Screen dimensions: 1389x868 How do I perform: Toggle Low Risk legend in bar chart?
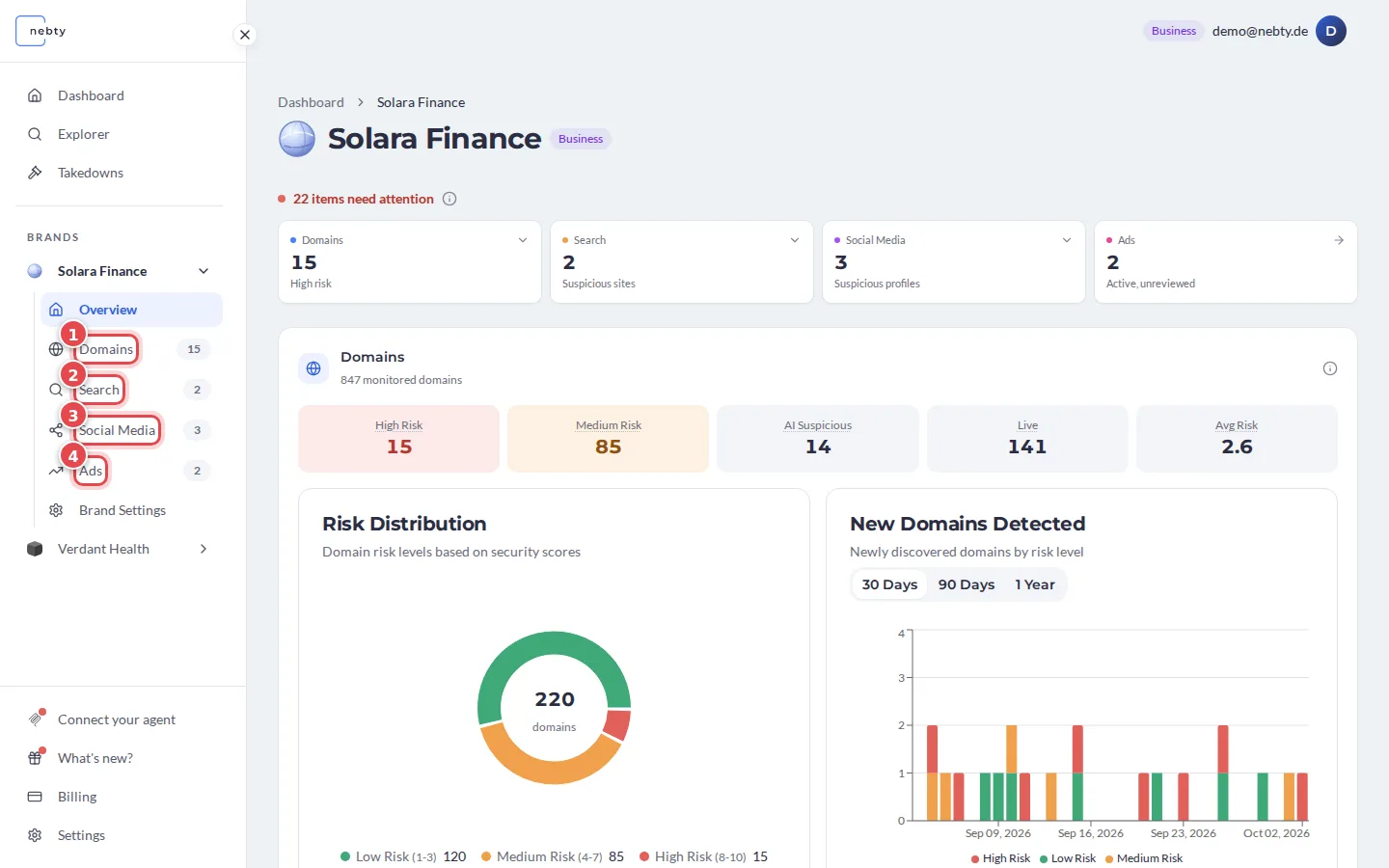coord(1068,858)
